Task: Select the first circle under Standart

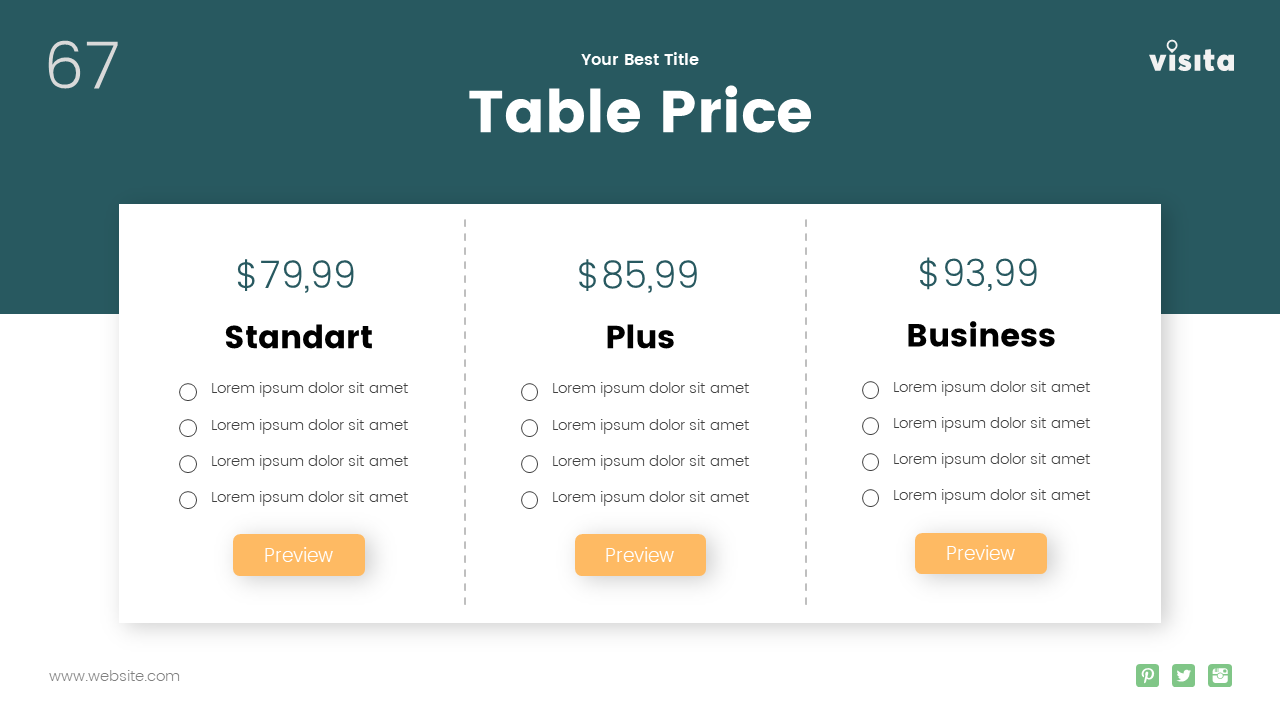Action: click(x=188, y=392)
